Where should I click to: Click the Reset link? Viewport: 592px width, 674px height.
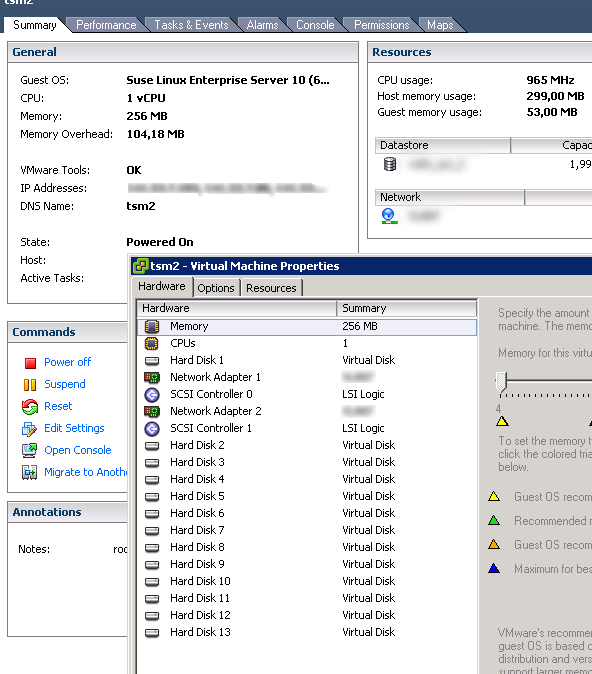tap(58, 406)
